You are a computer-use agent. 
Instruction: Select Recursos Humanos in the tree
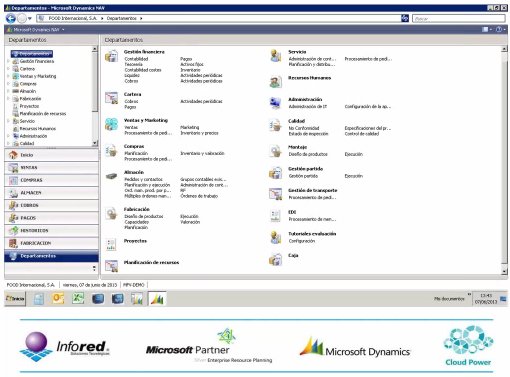click(38, 128)
